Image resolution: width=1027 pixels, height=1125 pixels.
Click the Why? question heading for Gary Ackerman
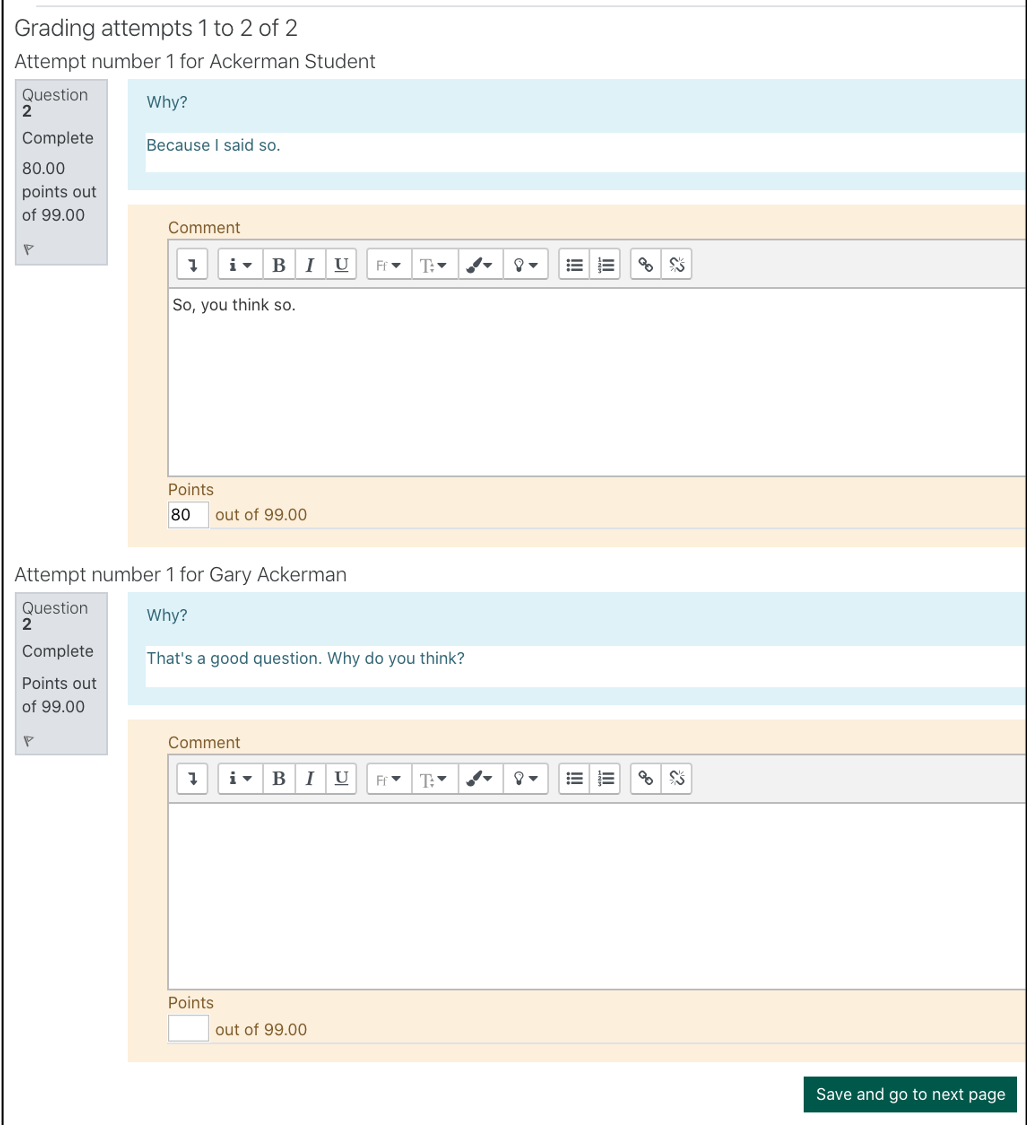[x=166, y=614]
